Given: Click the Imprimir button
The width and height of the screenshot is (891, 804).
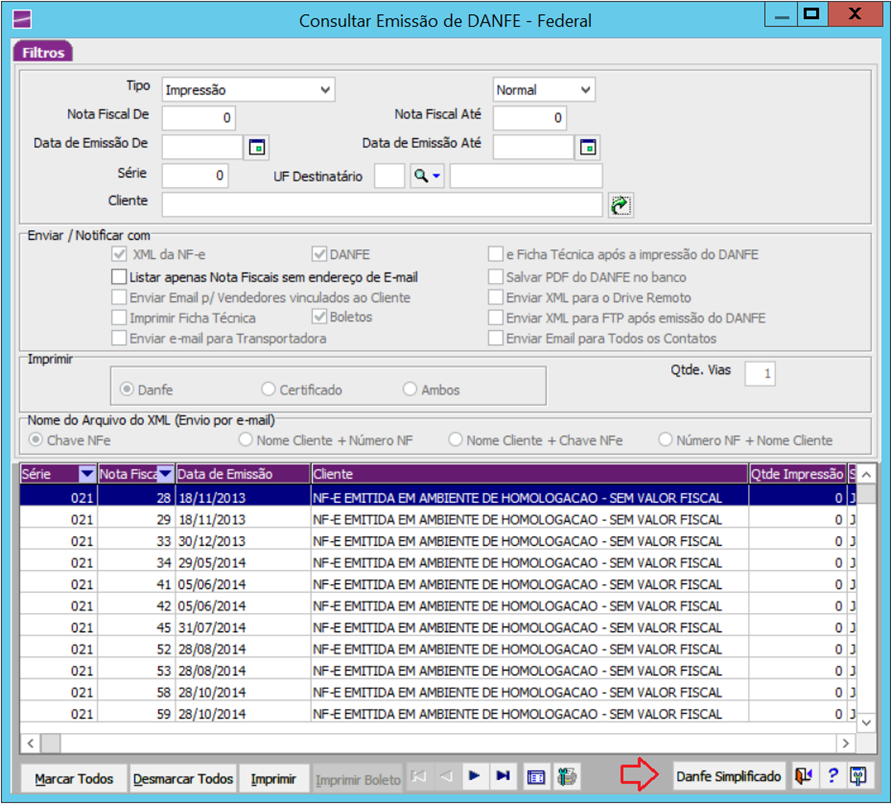Looking at the screenshot, I should [273, 778].
